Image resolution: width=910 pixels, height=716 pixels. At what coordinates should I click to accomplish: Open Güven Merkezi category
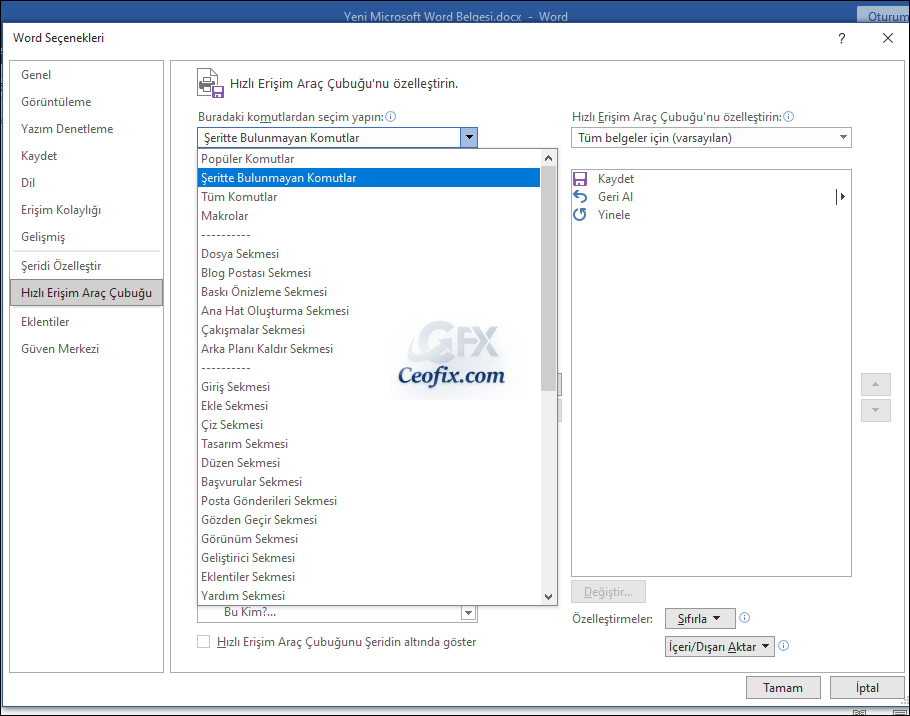coord(86,349)
